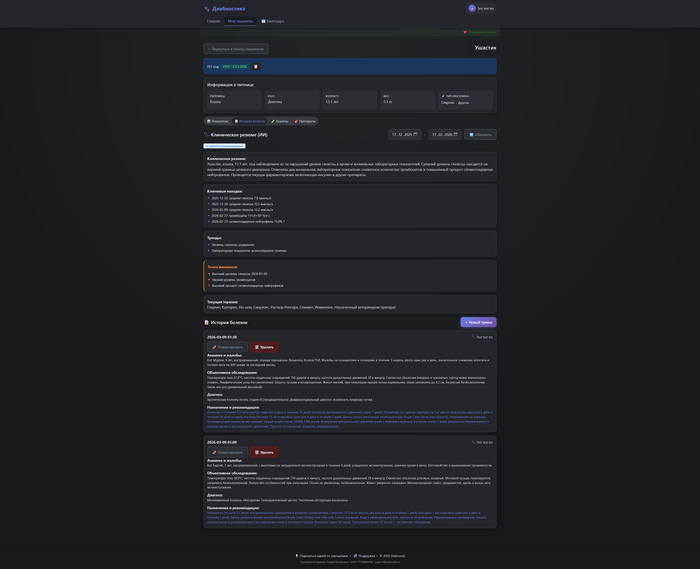Open the Test test tes user avatar
This screenshot has width=700, height=569.
coord(472,8)
